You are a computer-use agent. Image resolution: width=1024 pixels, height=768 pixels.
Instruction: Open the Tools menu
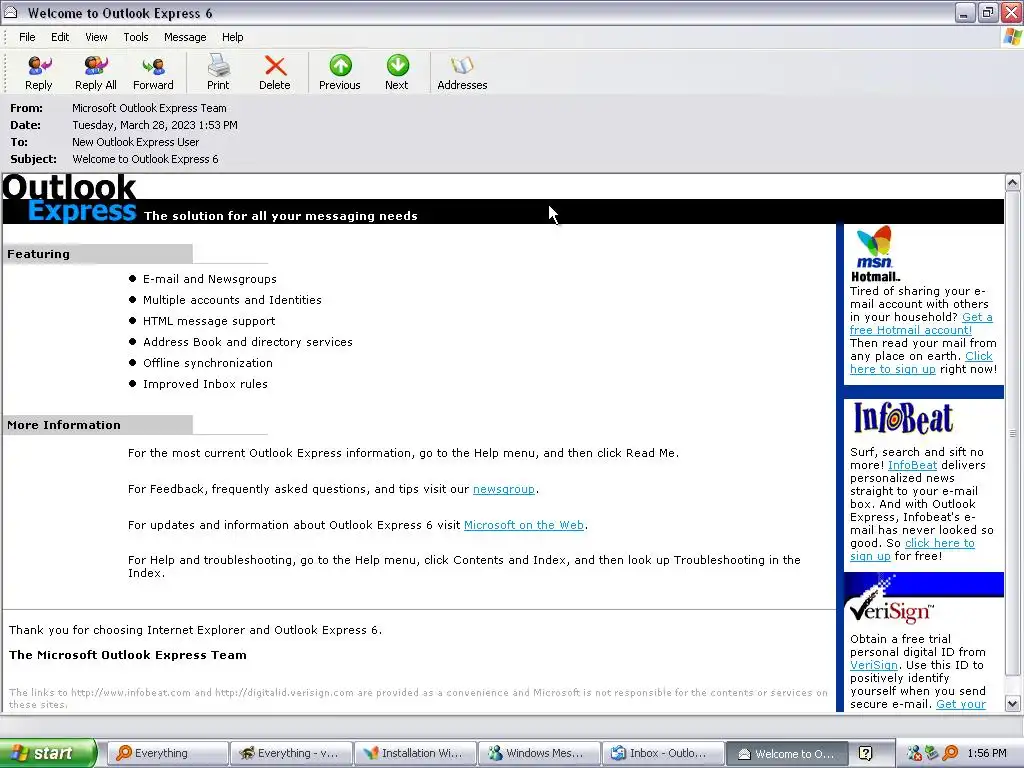tap(136, 37)
